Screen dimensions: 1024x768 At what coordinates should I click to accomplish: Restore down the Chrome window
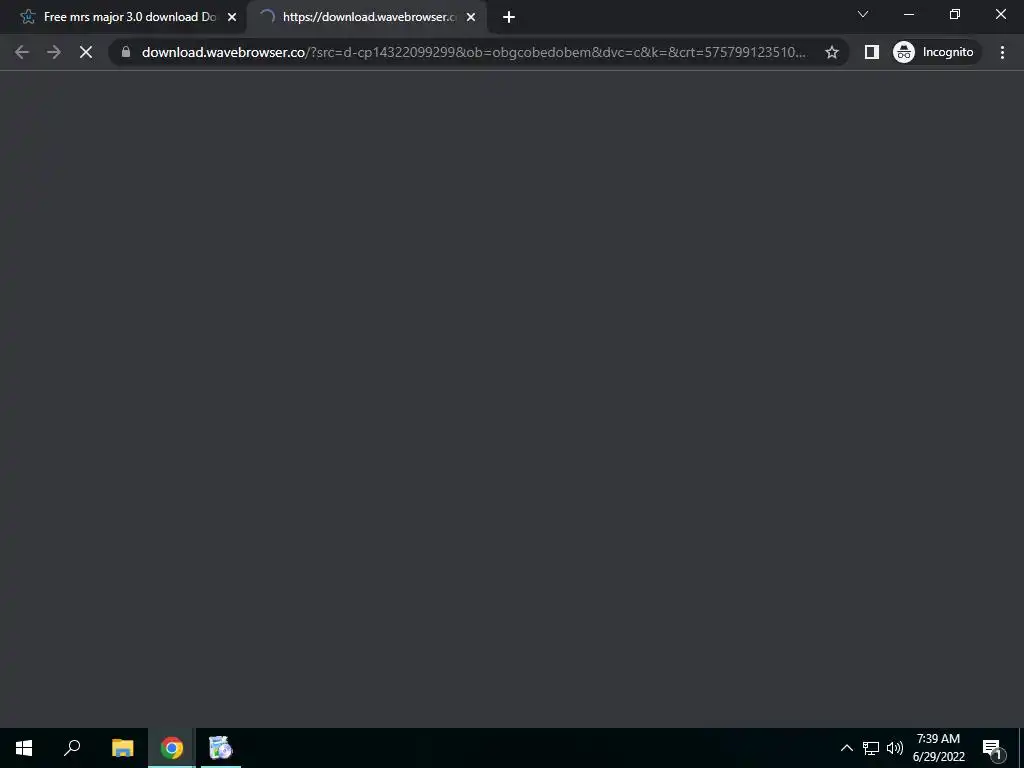[x=955, y=14]
